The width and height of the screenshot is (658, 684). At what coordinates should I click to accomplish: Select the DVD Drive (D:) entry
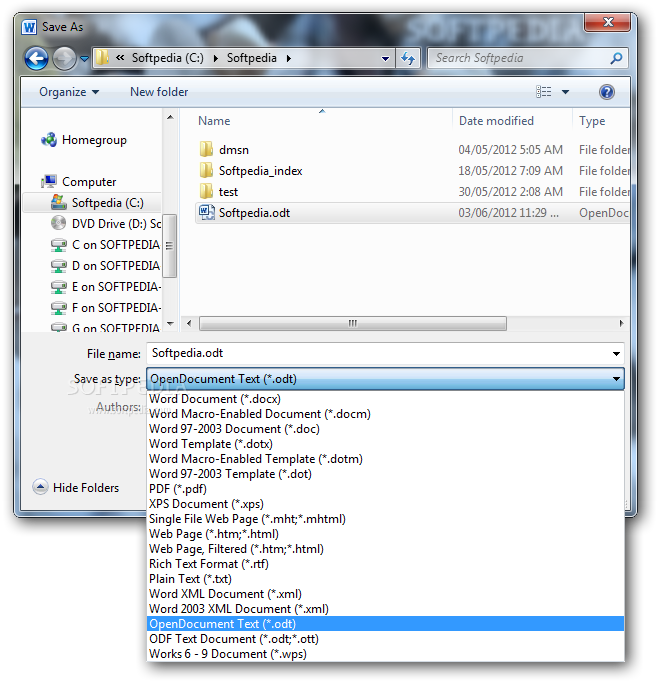coord(106,224)
